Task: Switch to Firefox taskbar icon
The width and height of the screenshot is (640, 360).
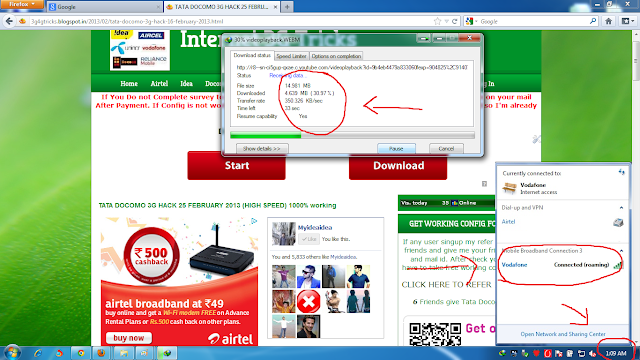Action: pyautogui.click(x=101, y=353)
